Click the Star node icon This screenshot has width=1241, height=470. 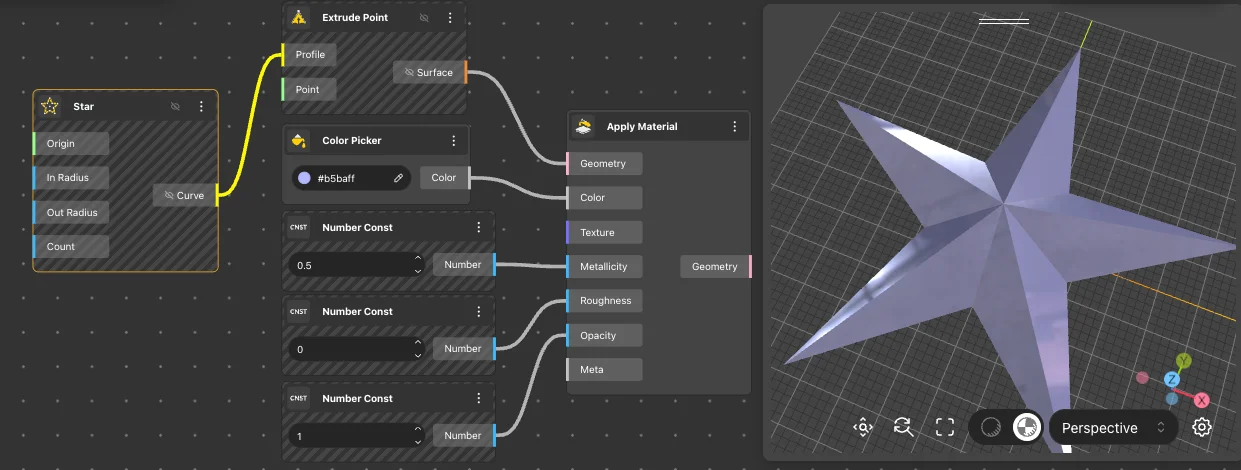[x=49, y=106]
